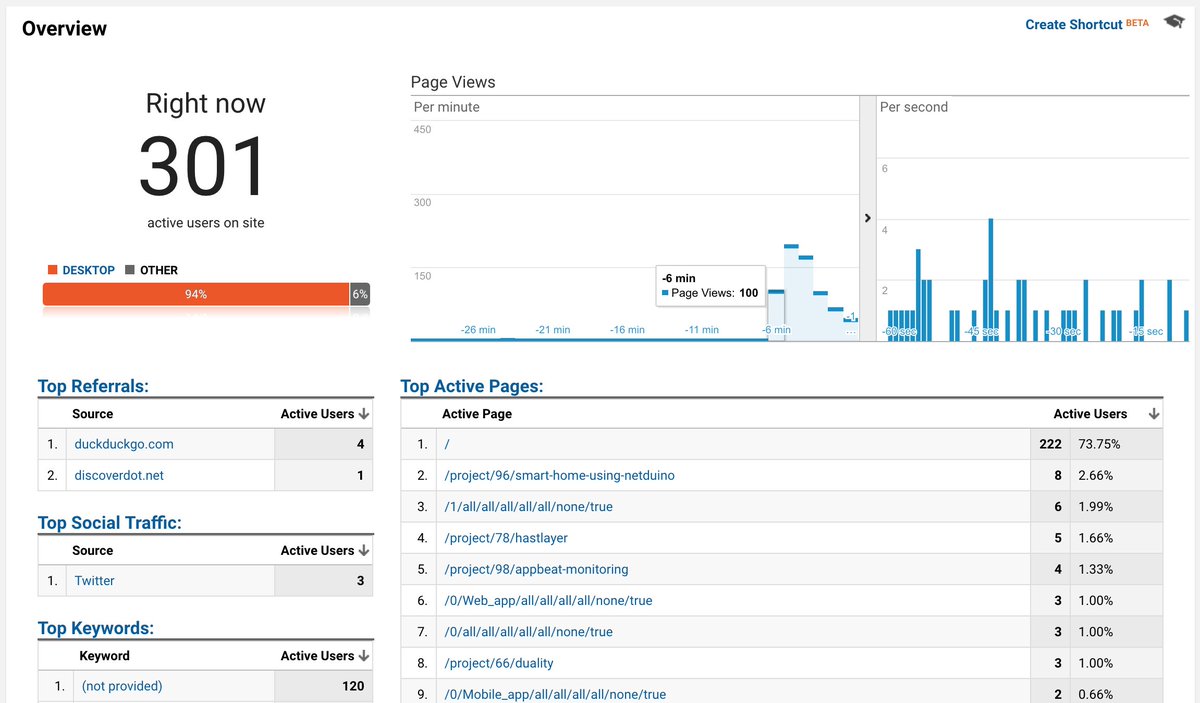Click the Active Page column header
1200x703 pixels.
point(477,414)
